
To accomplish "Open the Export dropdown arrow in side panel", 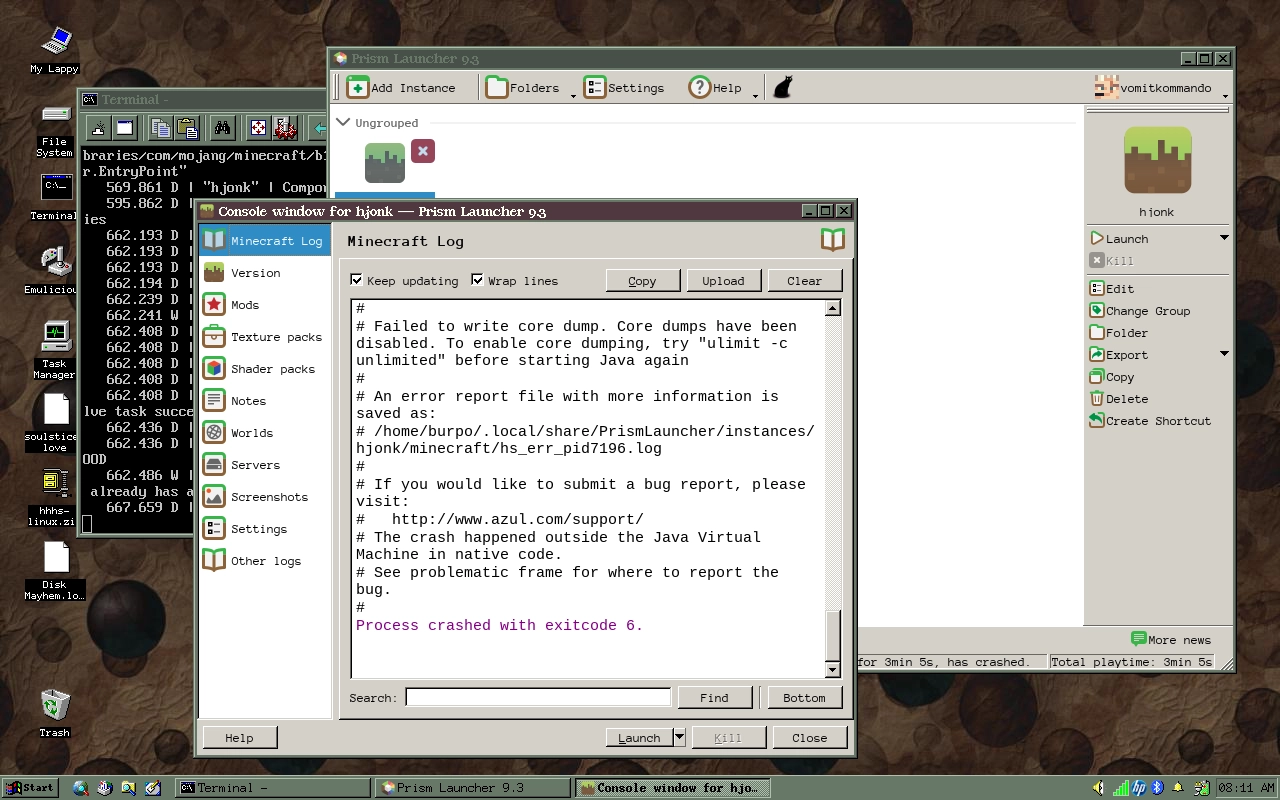I will tap(1224, 354).
